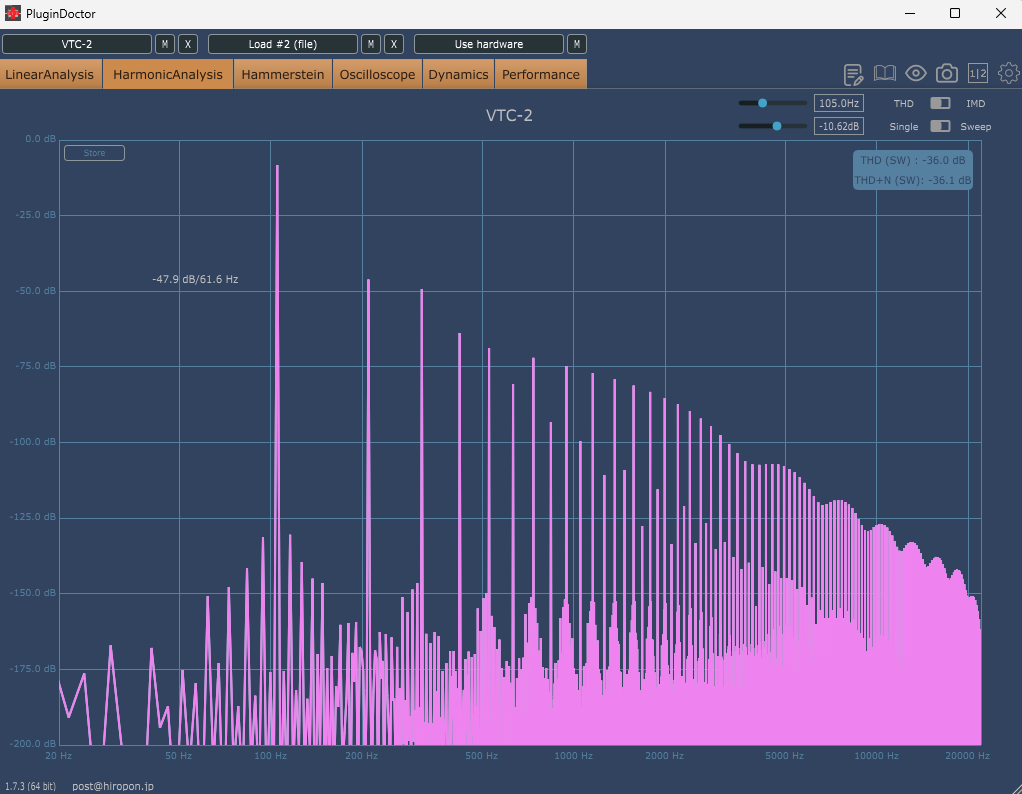Take a snapshot with the camera icon

pyautogui.click(x=946, y=74)
